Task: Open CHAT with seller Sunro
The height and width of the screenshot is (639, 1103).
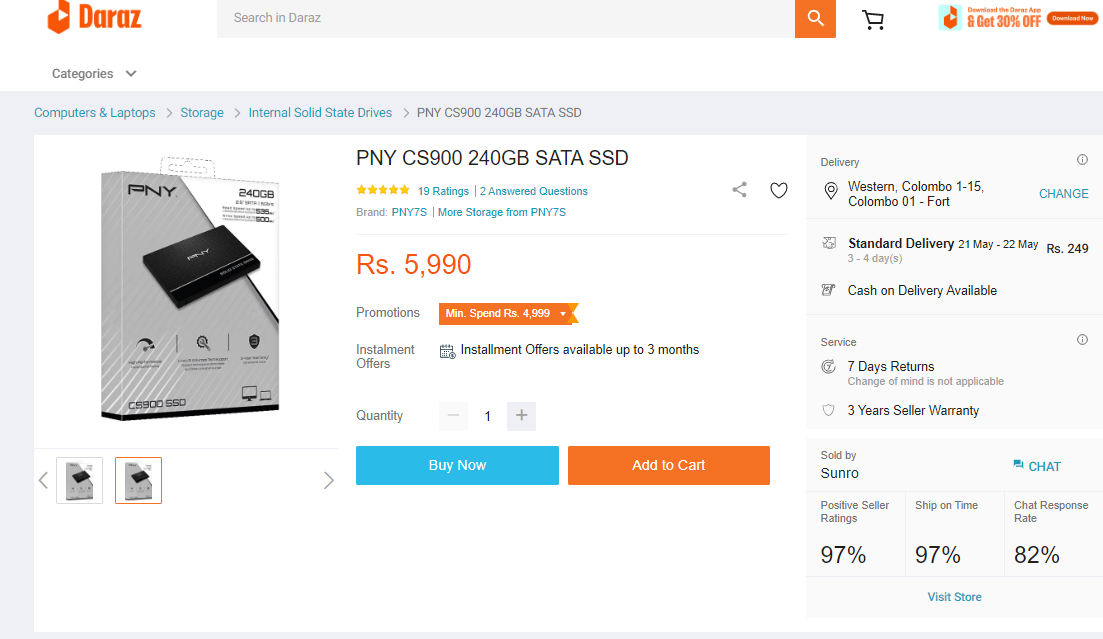Action: (1037, 466)
